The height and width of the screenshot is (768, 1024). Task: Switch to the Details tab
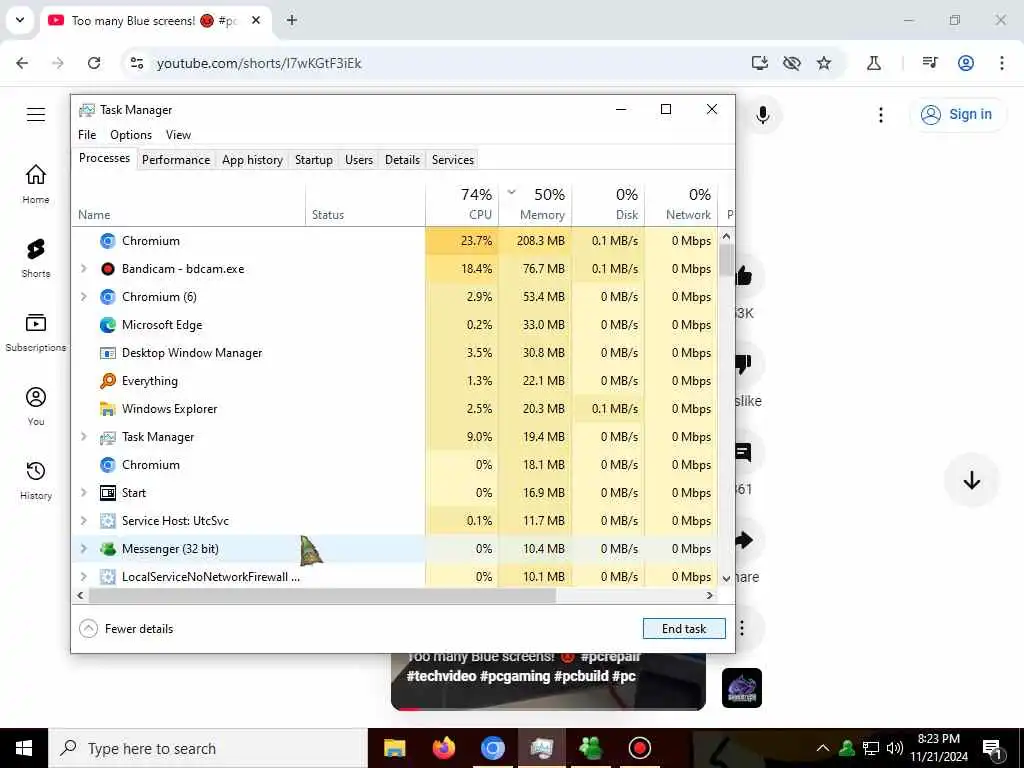[x=402, y=160]
